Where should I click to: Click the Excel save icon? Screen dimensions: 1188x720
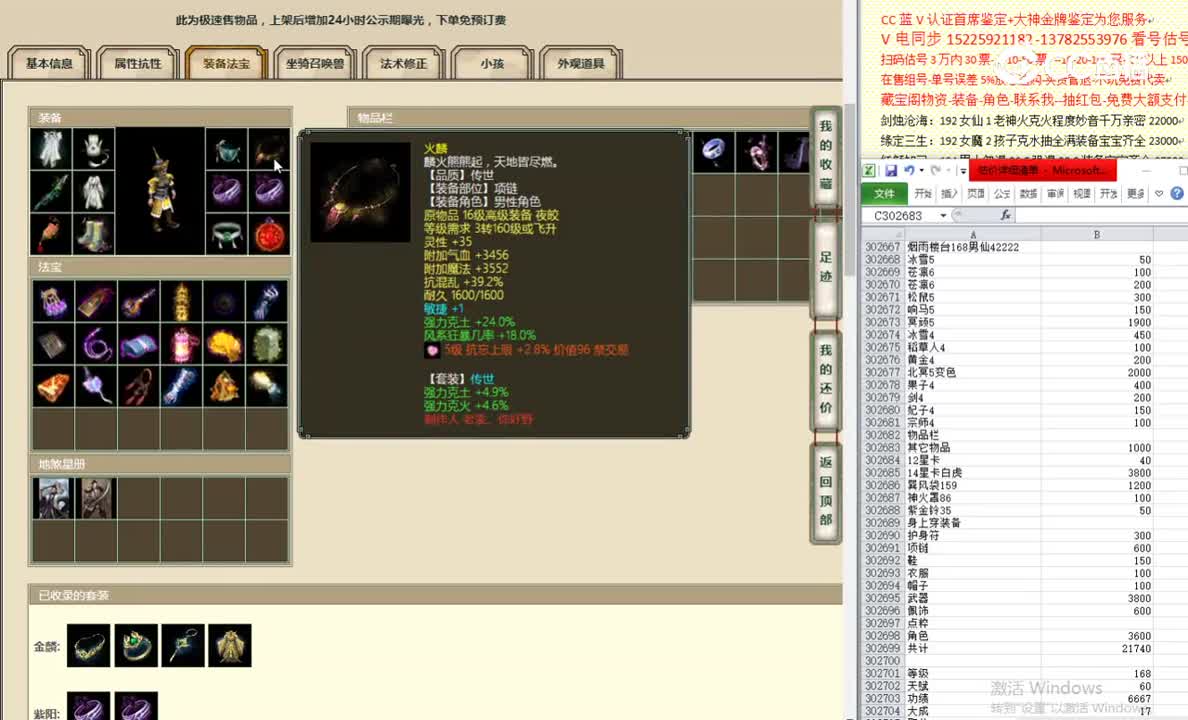[891, 170]
